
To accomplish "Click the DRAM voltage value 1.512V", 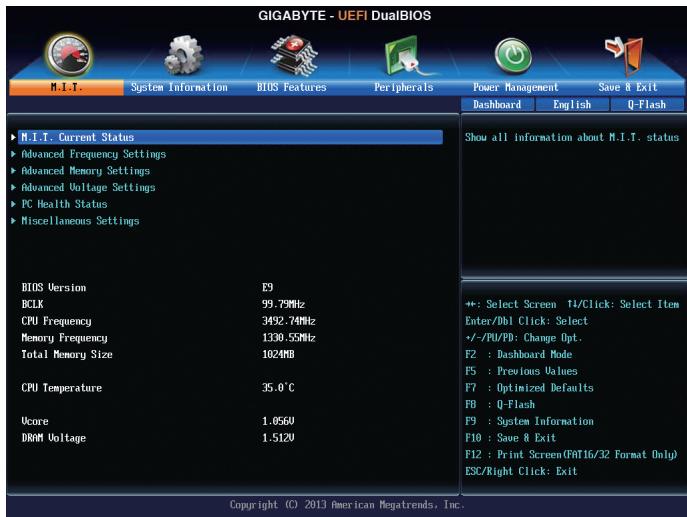I will tap(278, 438).
